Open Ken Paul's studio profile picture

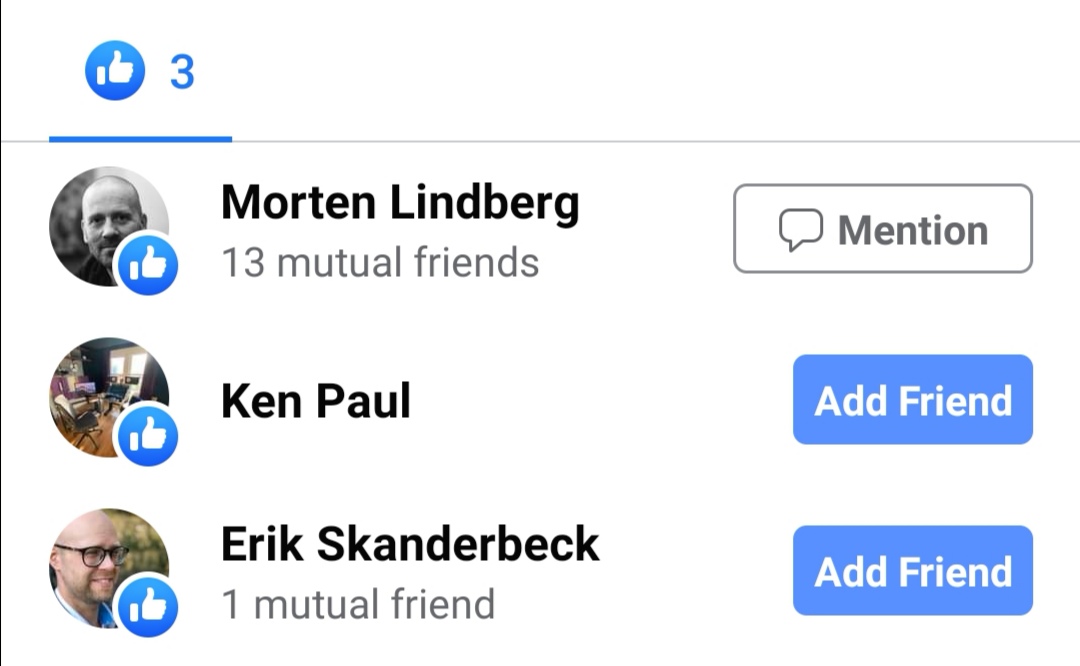(x=109, y=397)
